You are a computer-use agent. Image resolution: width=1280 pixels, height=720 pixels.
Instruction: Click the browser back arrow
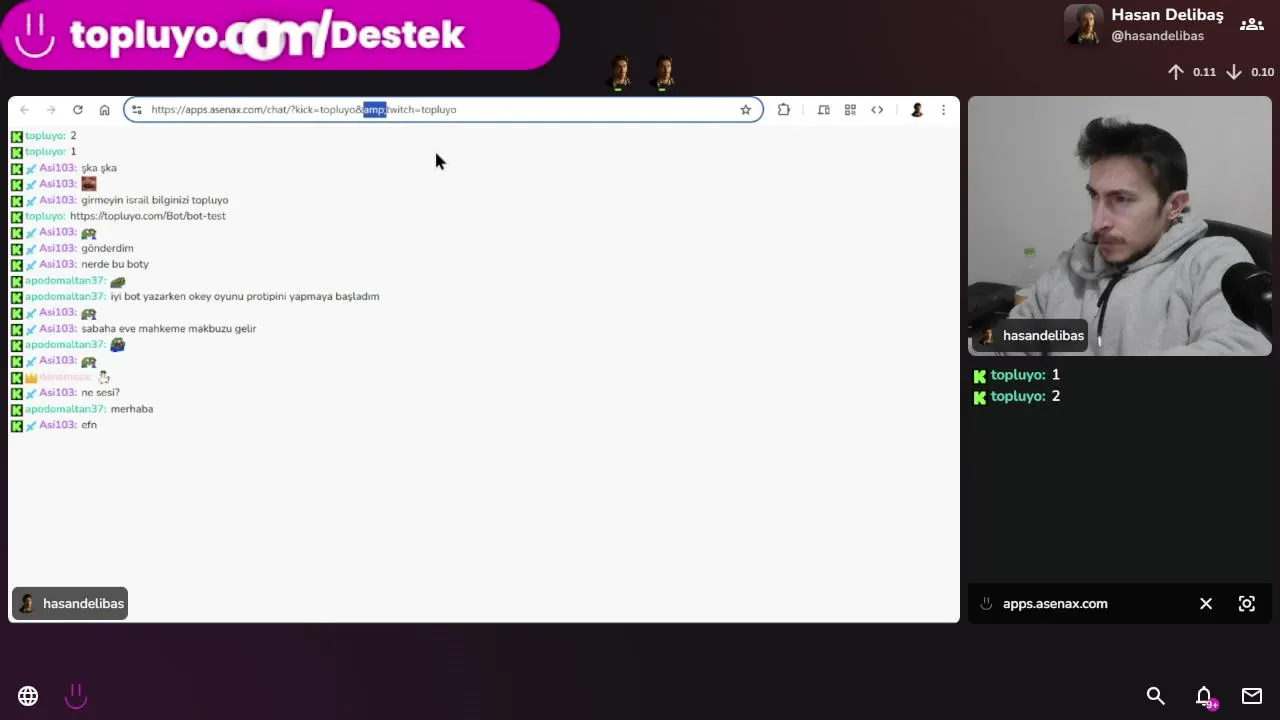click(x=24, y=110)
